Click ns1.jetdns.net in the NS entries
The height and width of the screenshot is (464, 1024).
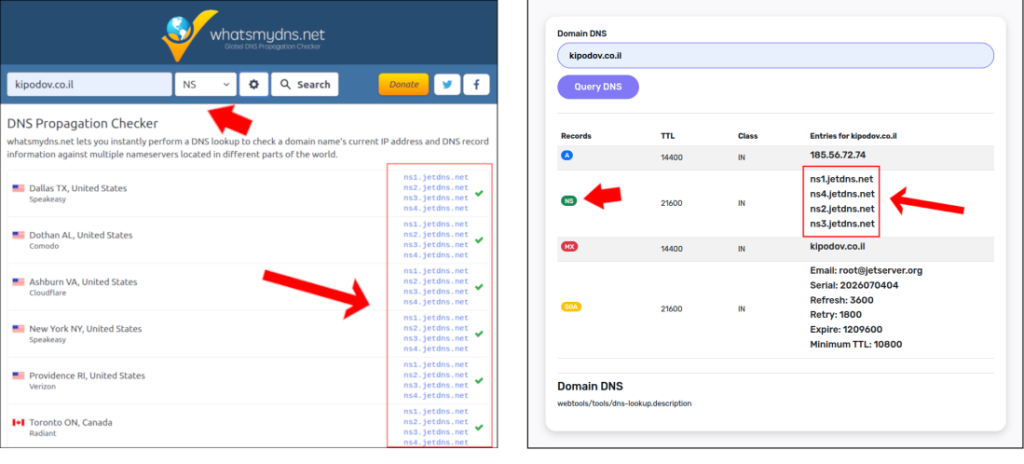click(x=842, y=178)
